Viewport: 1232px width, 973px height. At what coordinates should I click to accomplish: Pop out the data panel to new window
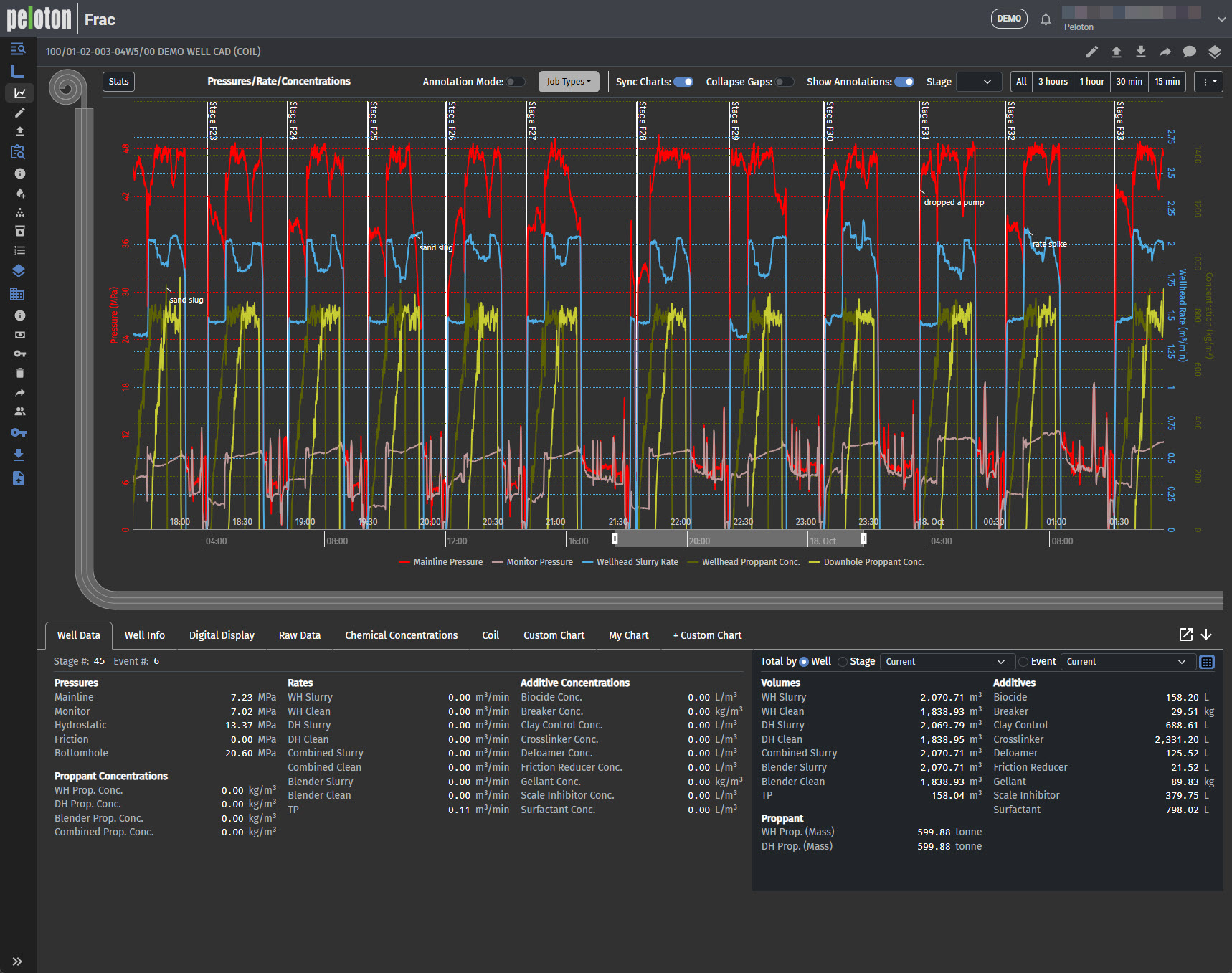click(x=1186, y=635)
